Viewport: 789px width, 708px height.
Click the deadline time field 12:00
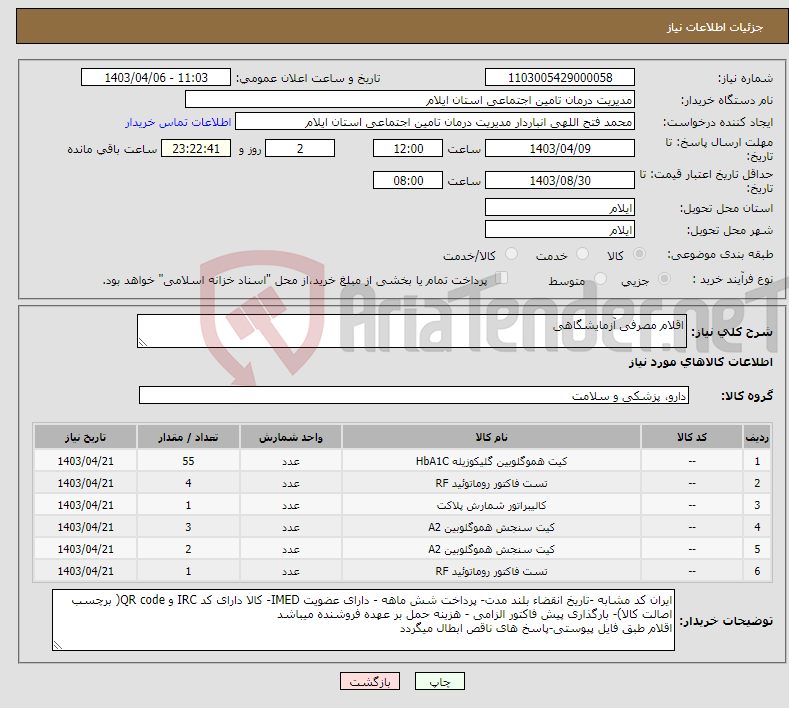[x=408, y=148]
